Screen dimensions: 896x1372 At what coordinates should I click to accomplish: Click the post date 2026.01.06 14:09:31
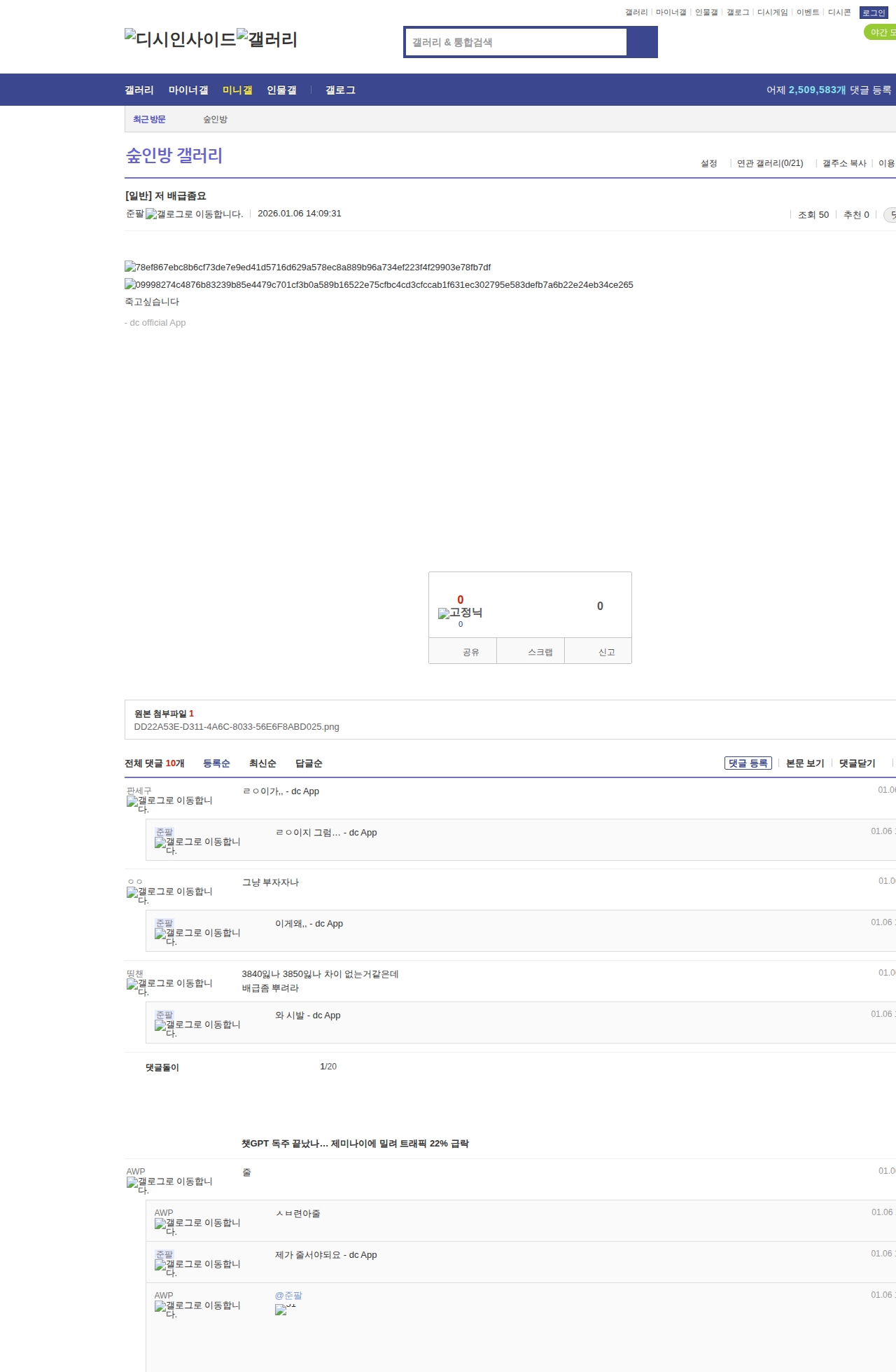point(300,214)
